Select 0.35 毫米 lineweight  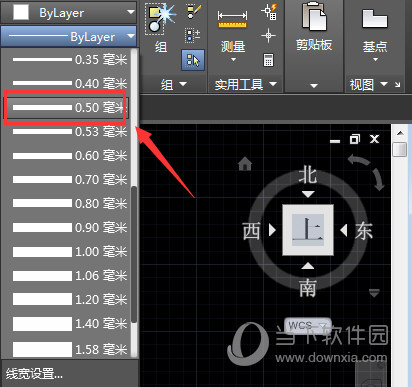click(70, 60)
